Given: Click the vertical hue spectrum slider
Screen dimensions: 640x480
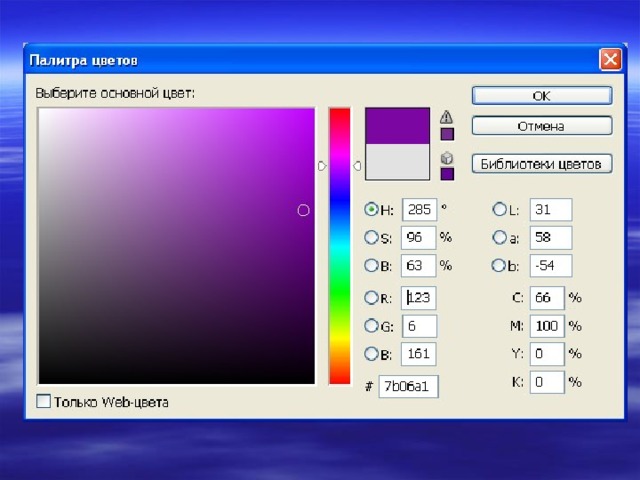Looking at the screenshot, I should 340,246.
